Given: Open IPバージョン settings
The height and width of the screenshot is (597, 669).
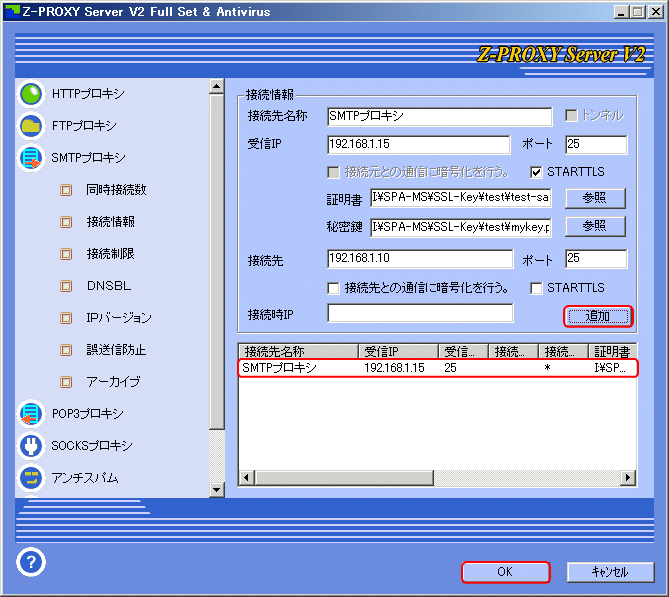Looking at the screenshot, I should point(119,317).
